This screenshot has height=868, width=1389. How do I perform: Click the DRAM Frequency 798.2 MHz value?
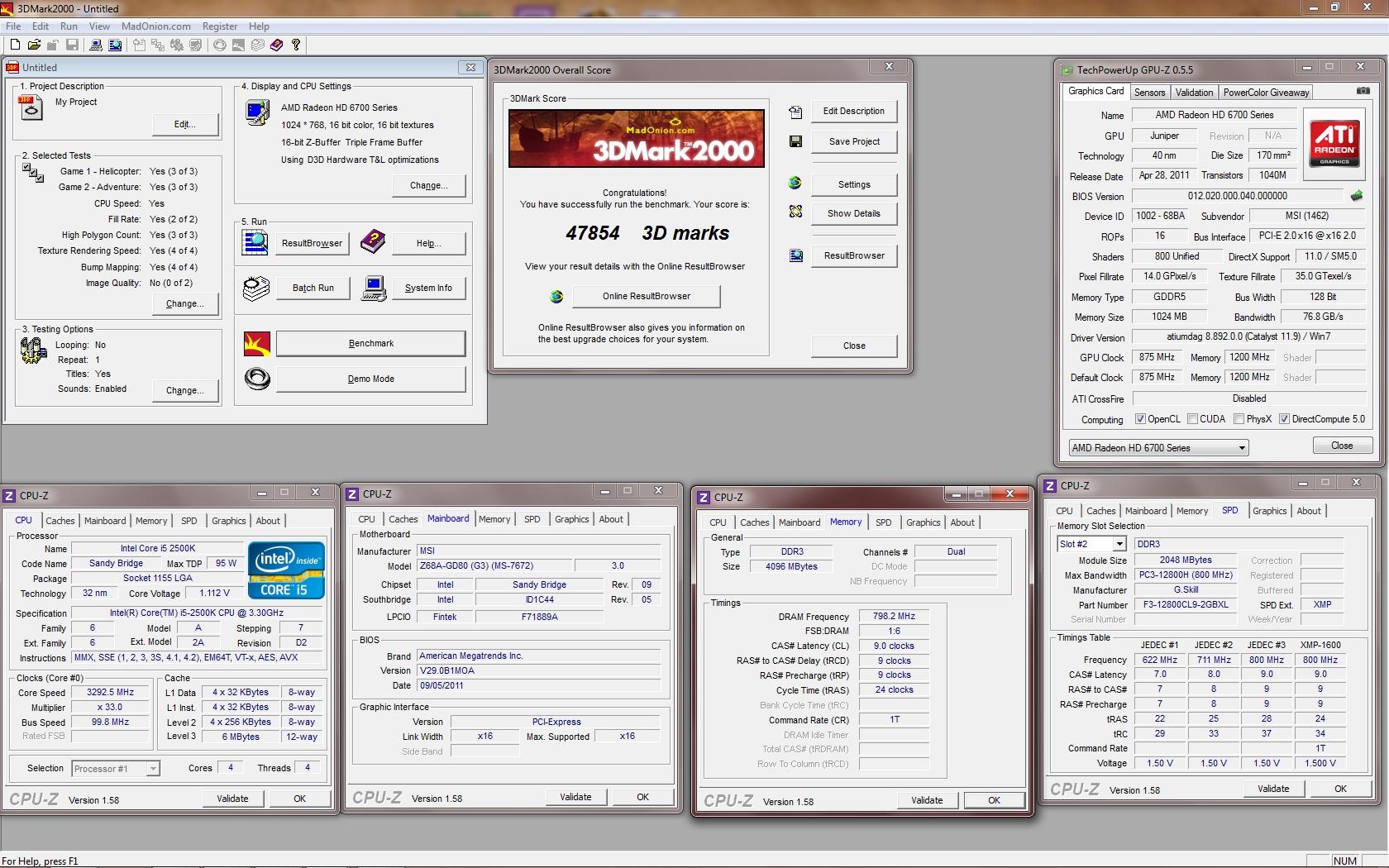[894, 616]
